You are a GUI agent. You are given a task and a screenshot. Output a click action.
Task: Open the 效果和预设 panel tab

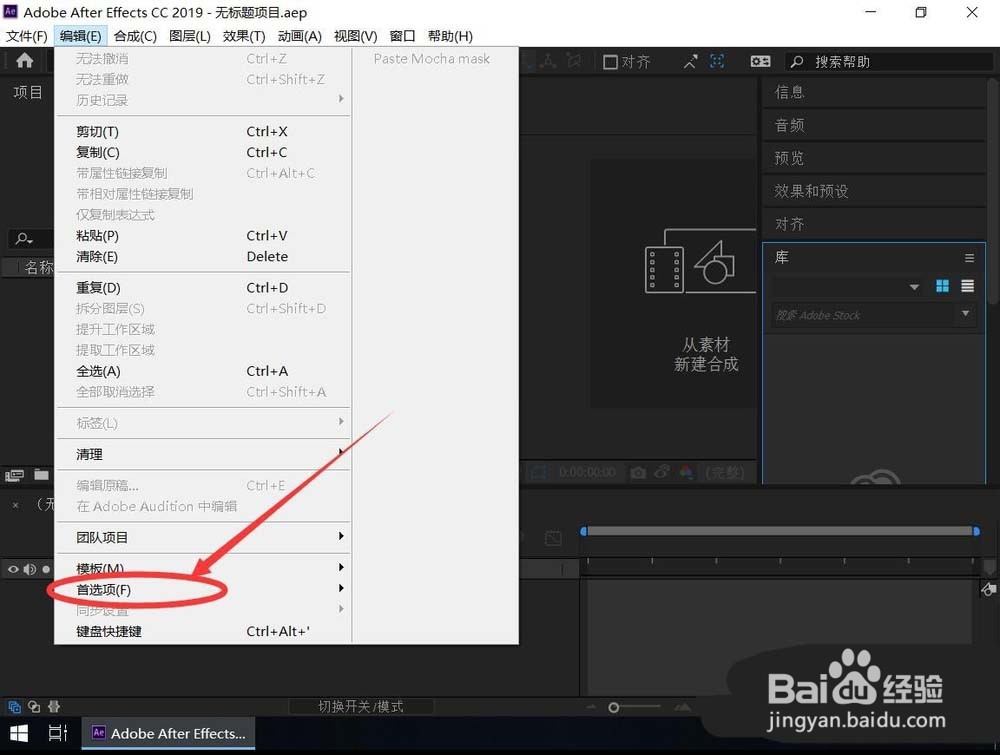tap(874, 191)
